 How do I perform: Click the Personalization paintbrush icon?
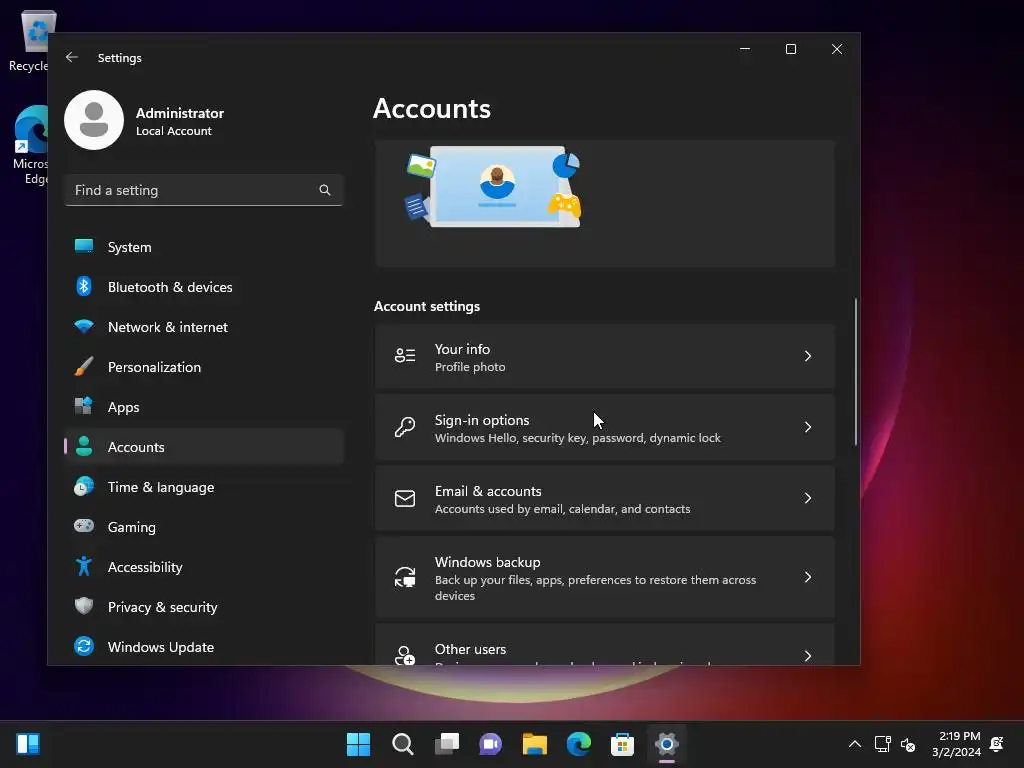pyautogui.click(x=84, y=366)
